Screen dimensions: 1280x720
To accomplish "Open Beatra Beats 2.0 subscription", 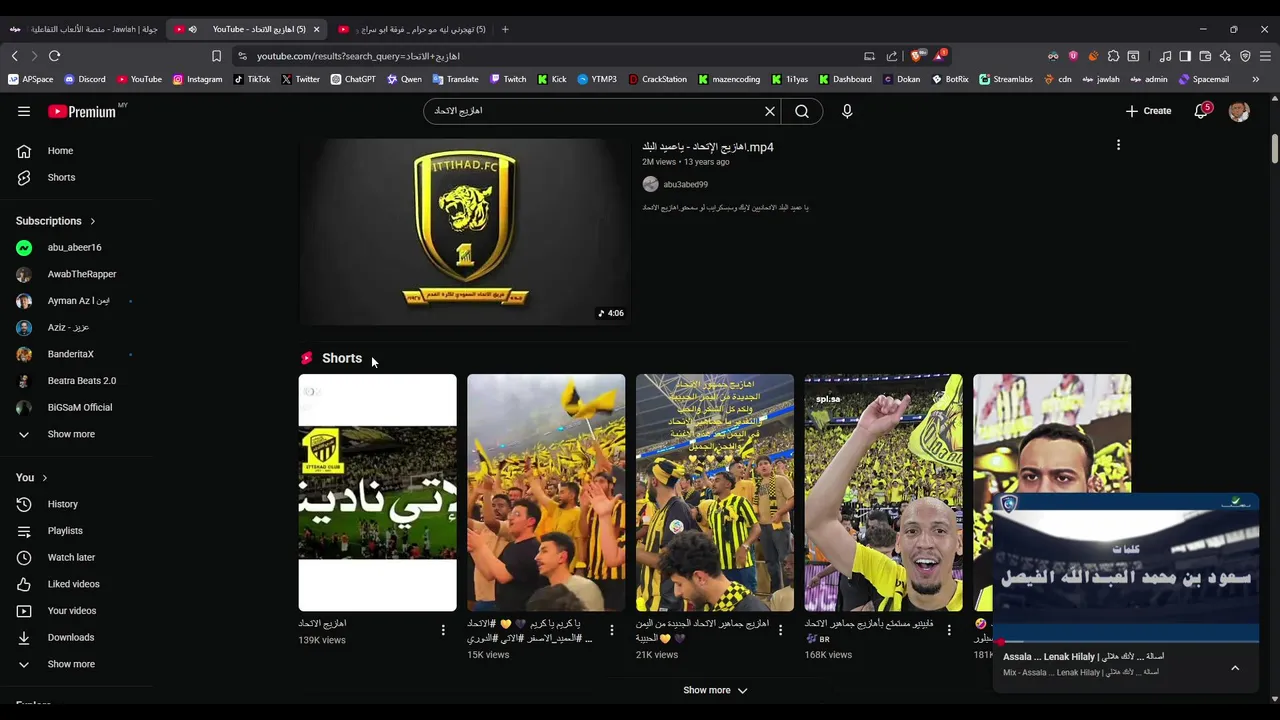I will 81,381.
